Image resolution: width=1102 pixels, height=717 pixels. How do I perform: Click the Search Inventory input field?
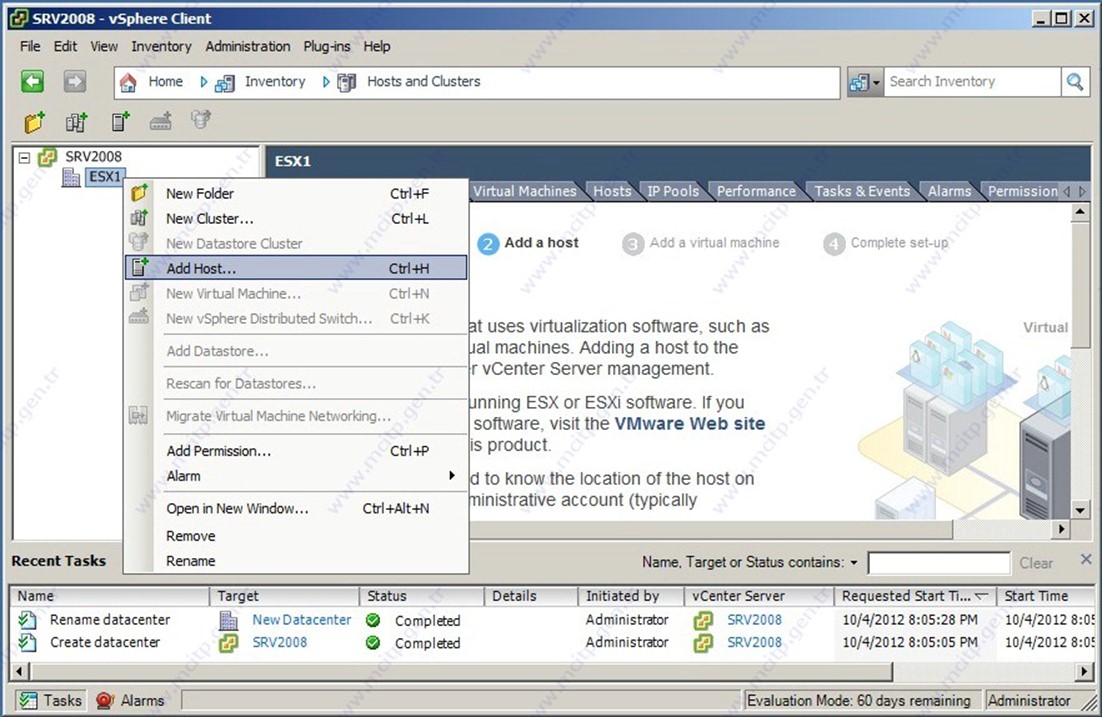tap(972, 82)
